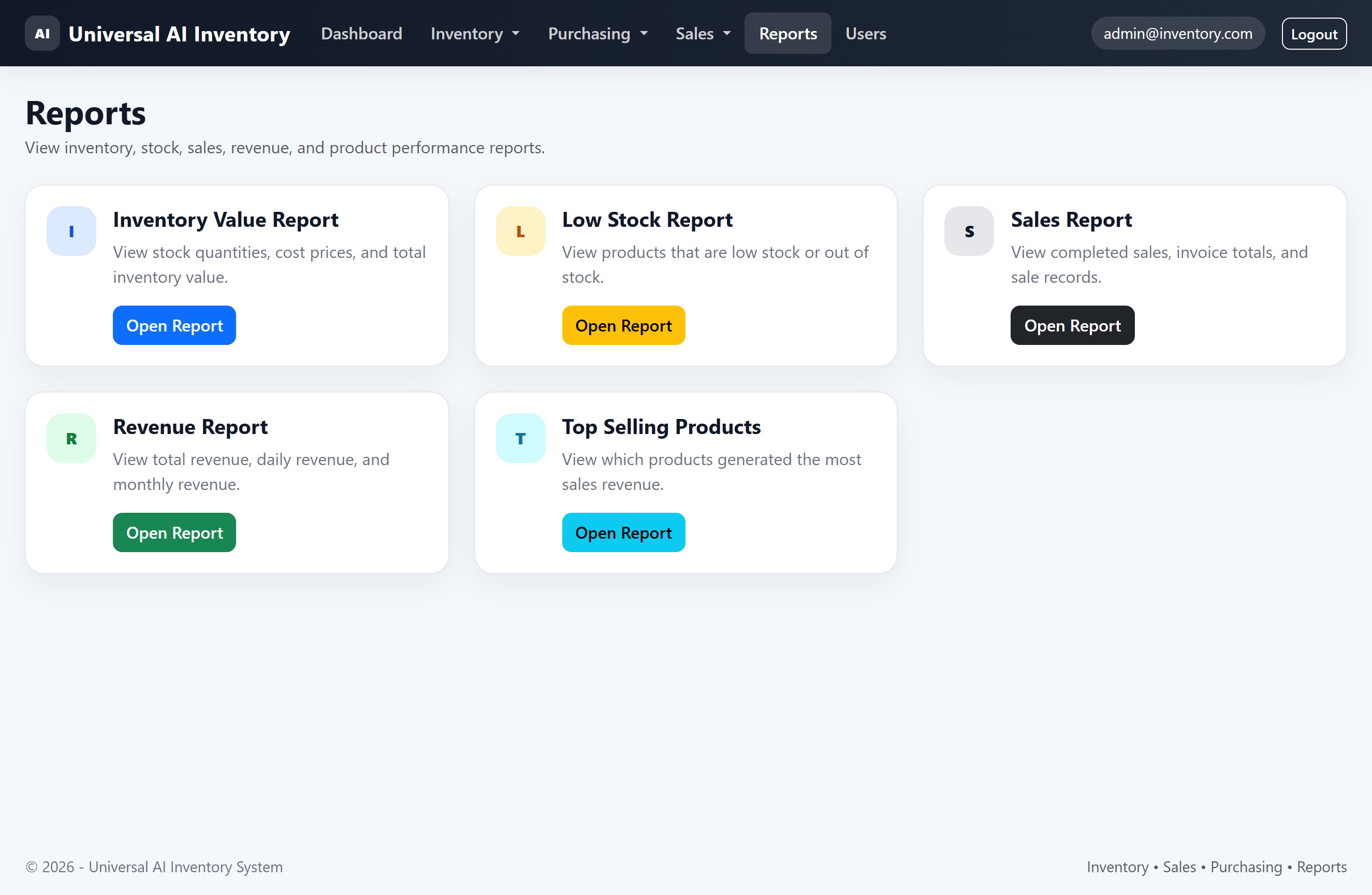Viewport: 1372px width, 895px height.
Task: Open the Inventory Value Report with blue button
Action: pos(174,325)
